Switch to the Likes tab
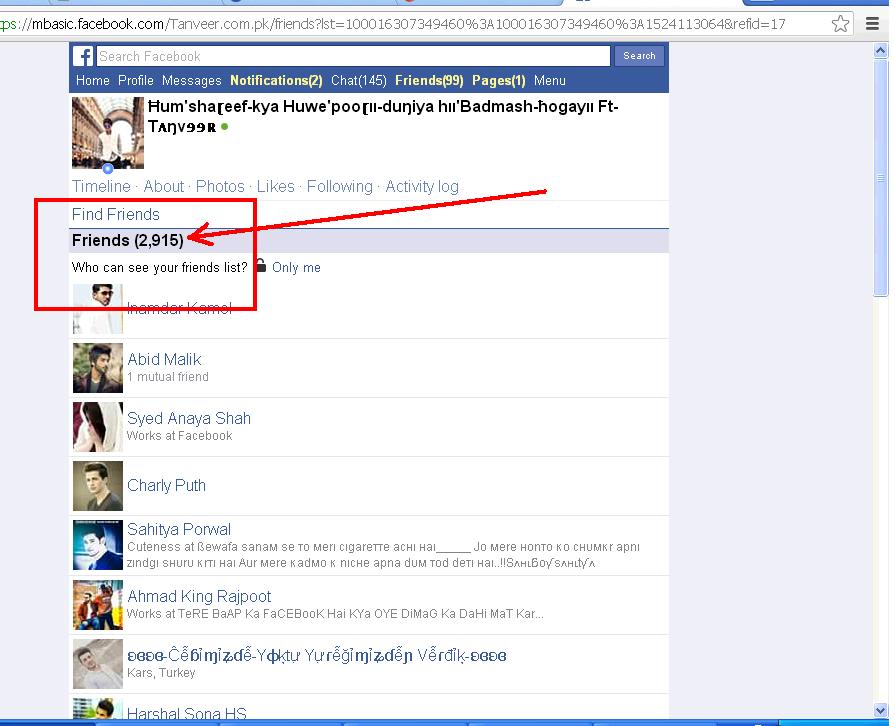Image resolution: width=895 pixels, height=726 pixels. 276,187
